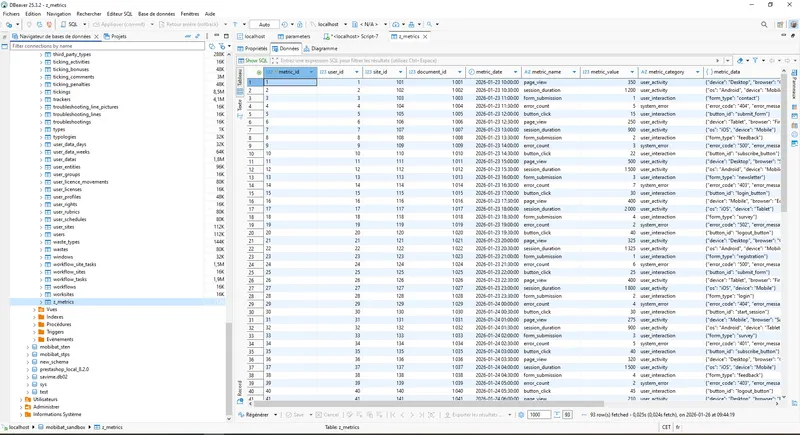
Task: Open the Auto commit mode field
Action: point(264,24)
